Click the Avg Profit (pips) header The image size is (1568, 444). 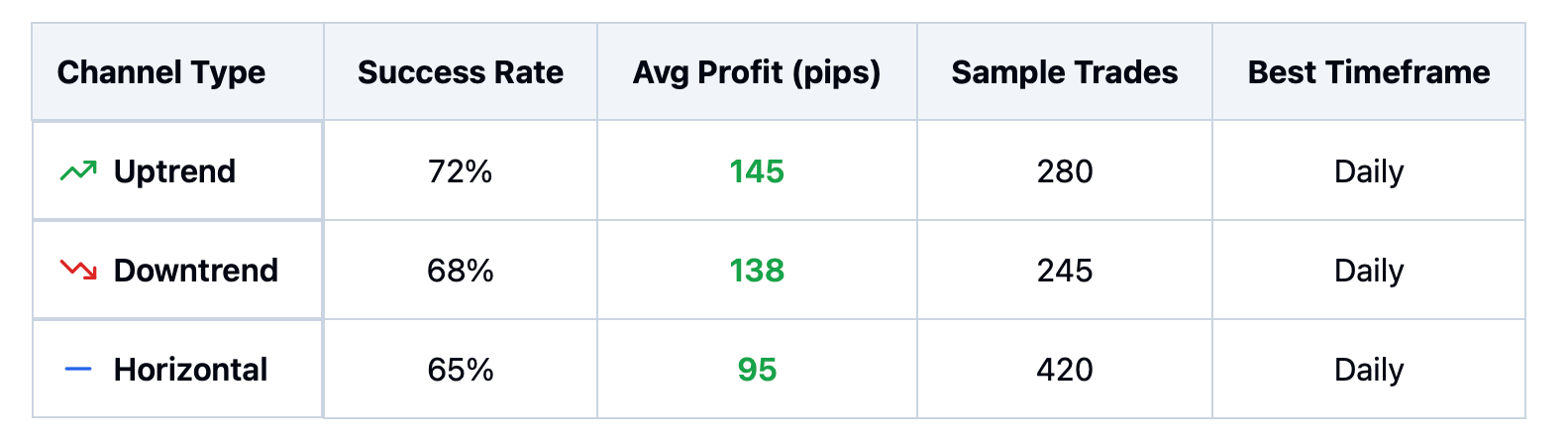757,72
